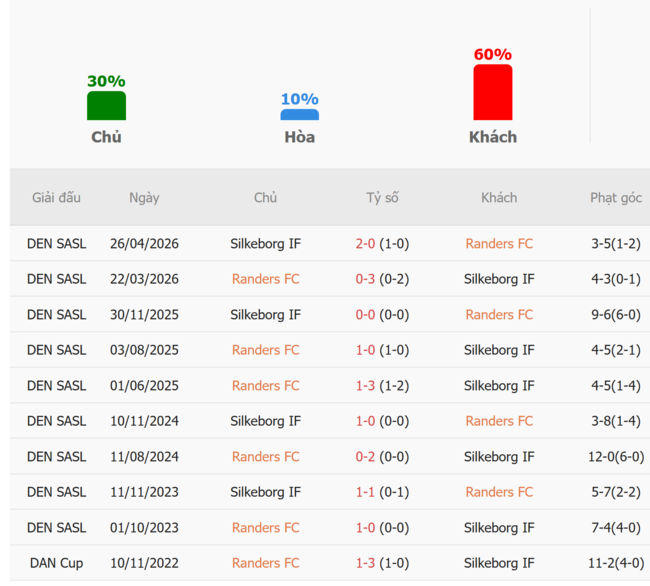Click the 1-3 (1-2) score
Screen dimensions: 650x586
pyautogui.click(x=382, y=386)
